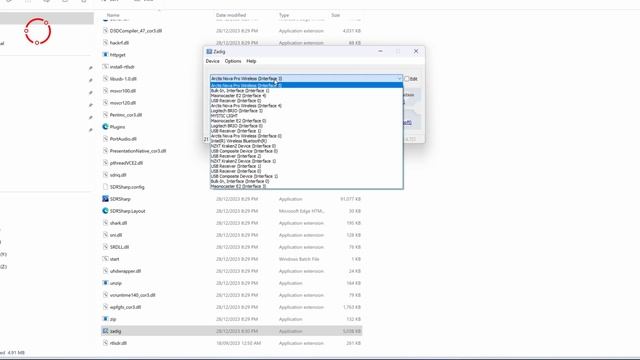The image size is (640, 360).
Task: Open the Device menu in Zadig
Action: click(212, 61)
